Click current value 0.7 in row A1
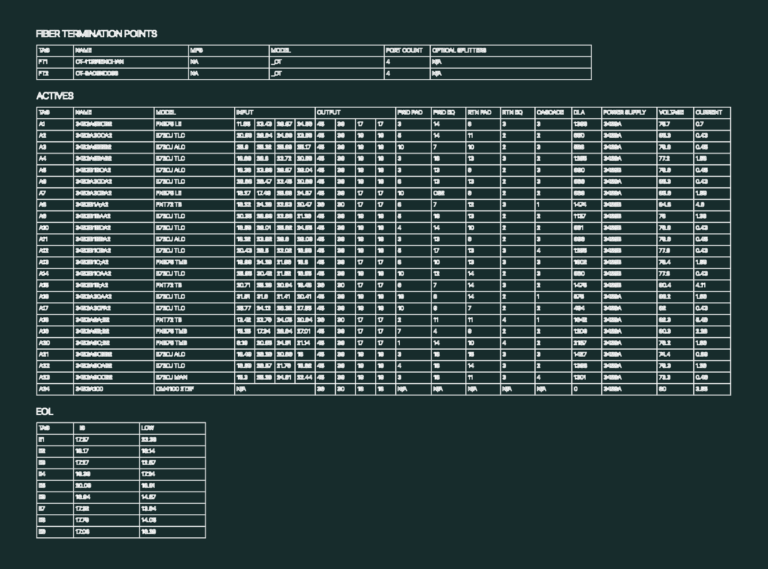 699,124
